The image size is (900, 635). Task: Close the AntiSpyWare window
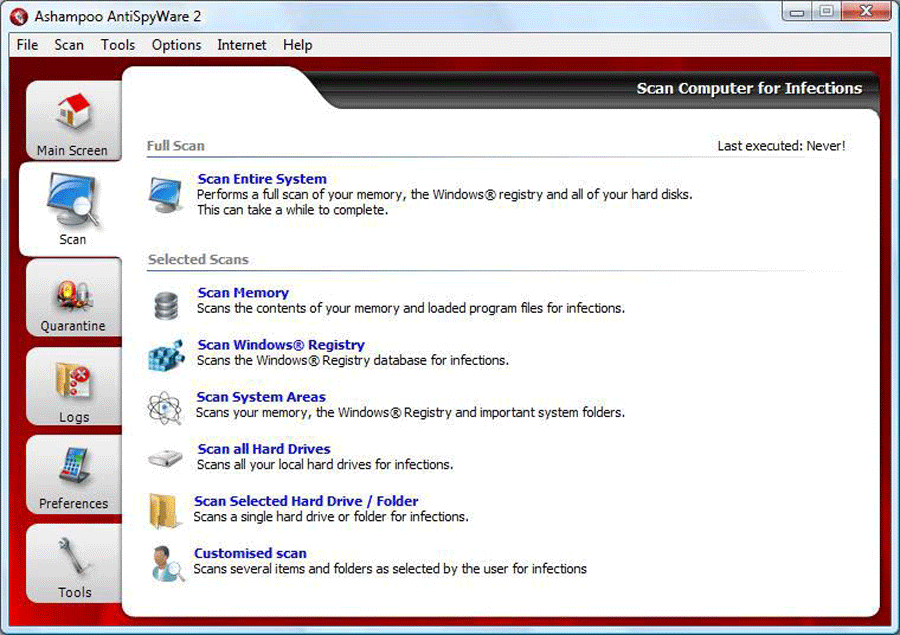tap(866, 12)
